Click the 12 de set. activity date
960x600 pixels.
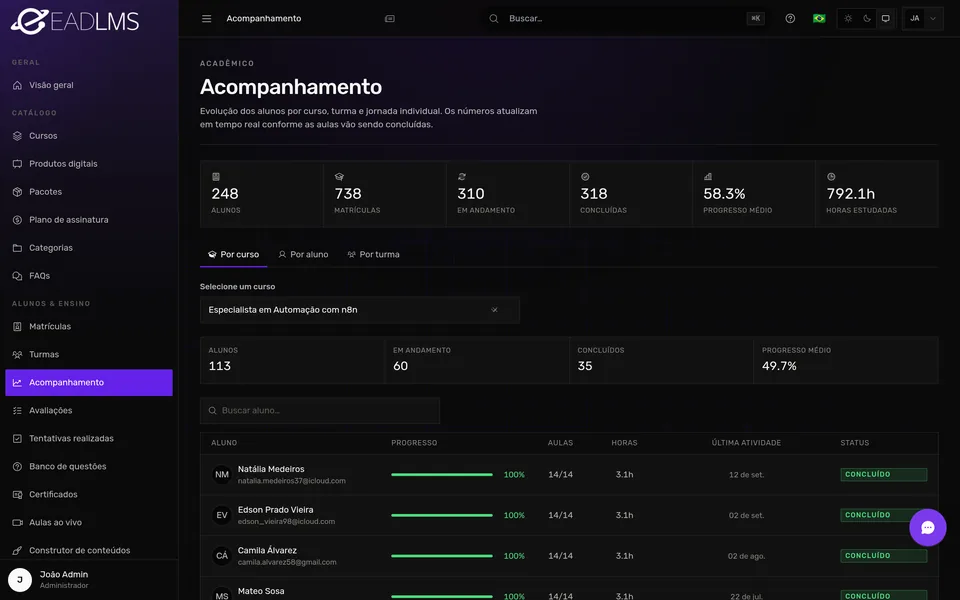(x=746, y=474)
